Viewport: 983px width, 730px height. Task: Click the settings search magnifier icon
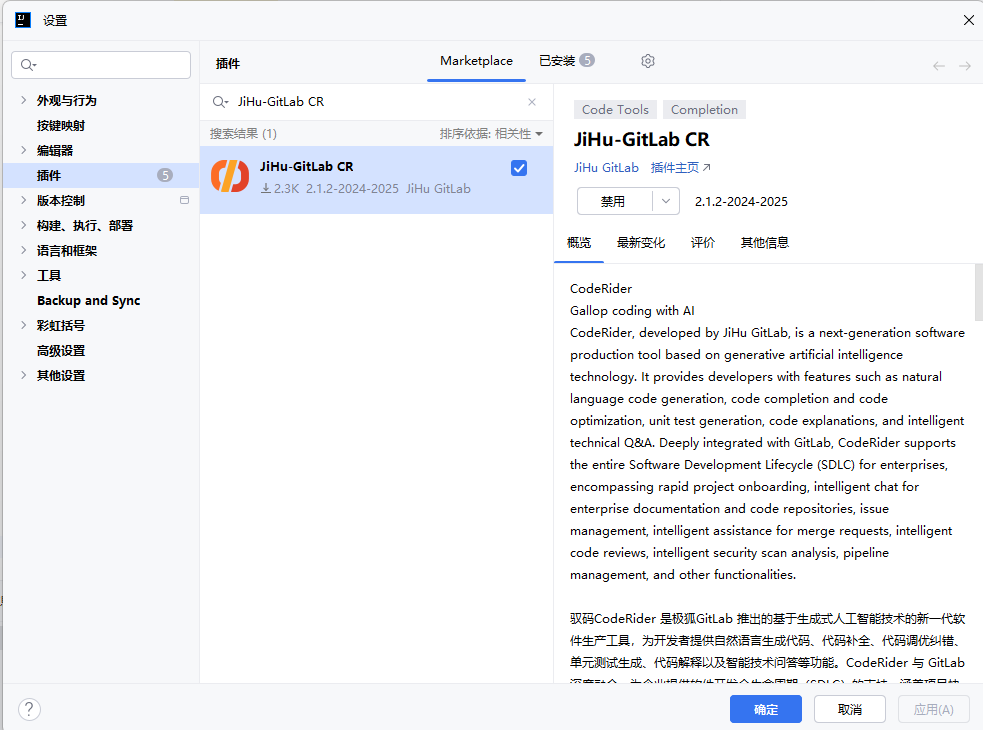28,65
